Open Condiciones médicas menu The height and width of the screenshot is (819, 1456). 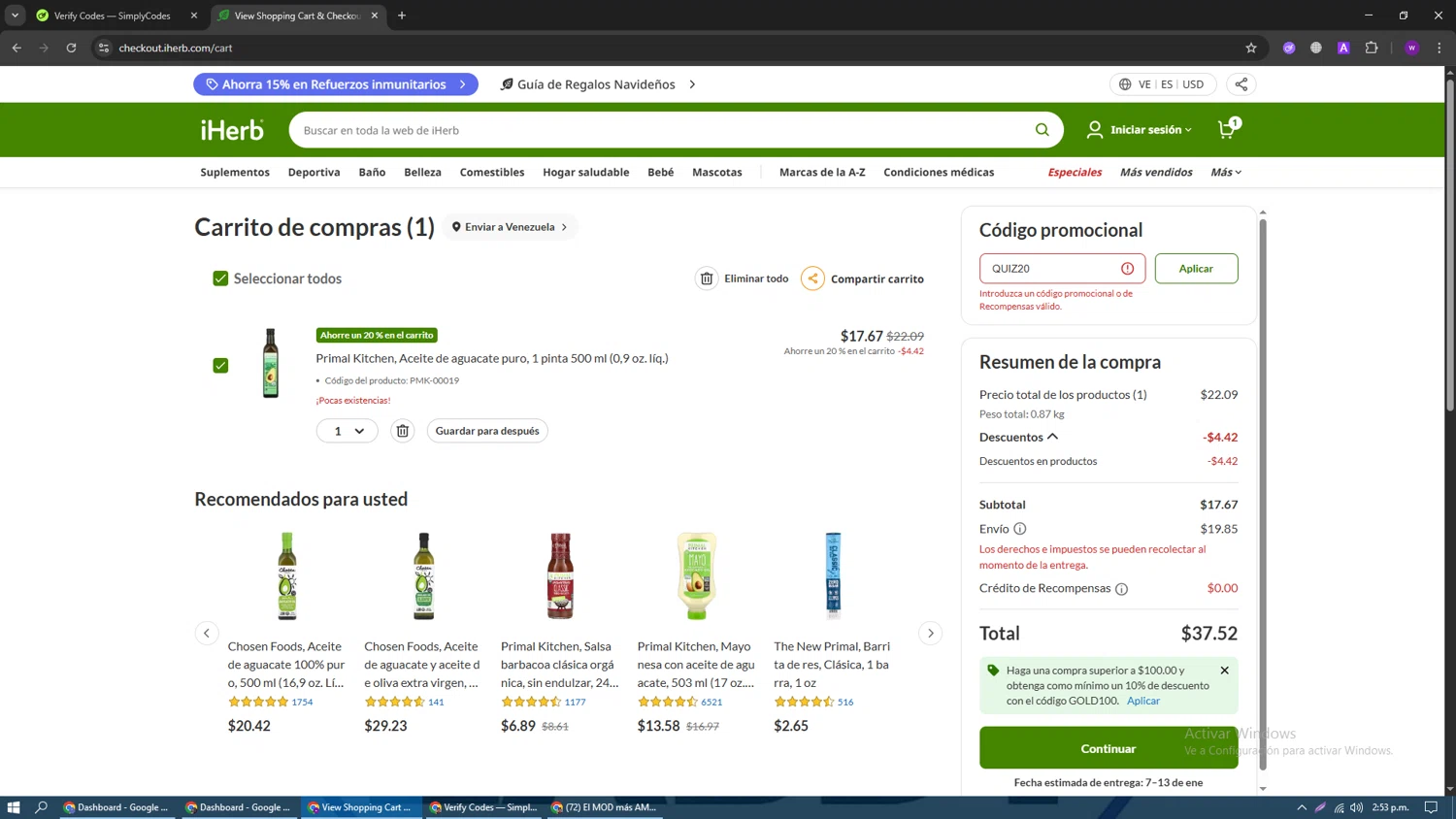pyautogui.click(x=939, y=173)
